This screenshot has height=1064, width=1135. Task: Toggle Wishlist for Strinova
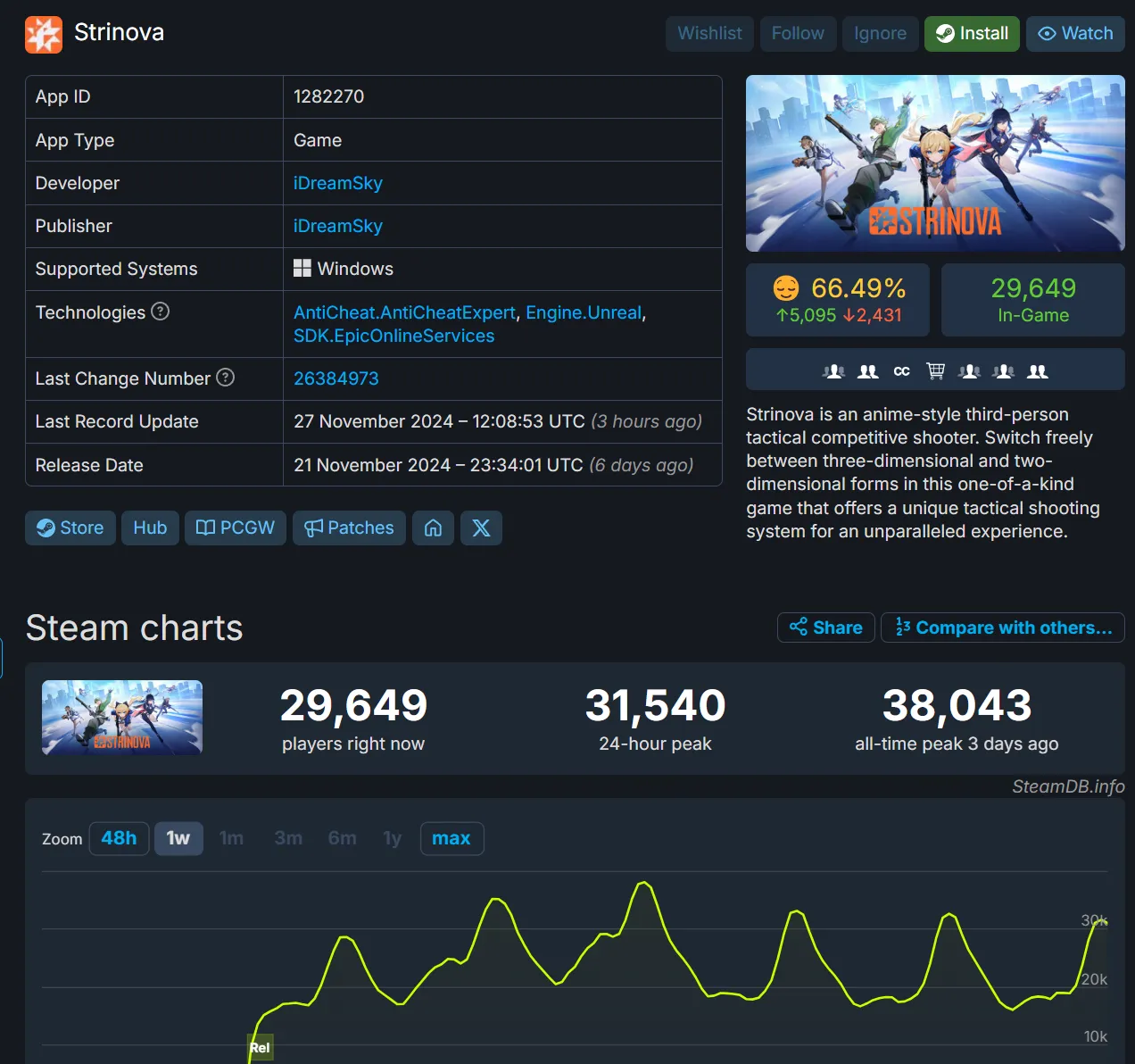point(709,34)
